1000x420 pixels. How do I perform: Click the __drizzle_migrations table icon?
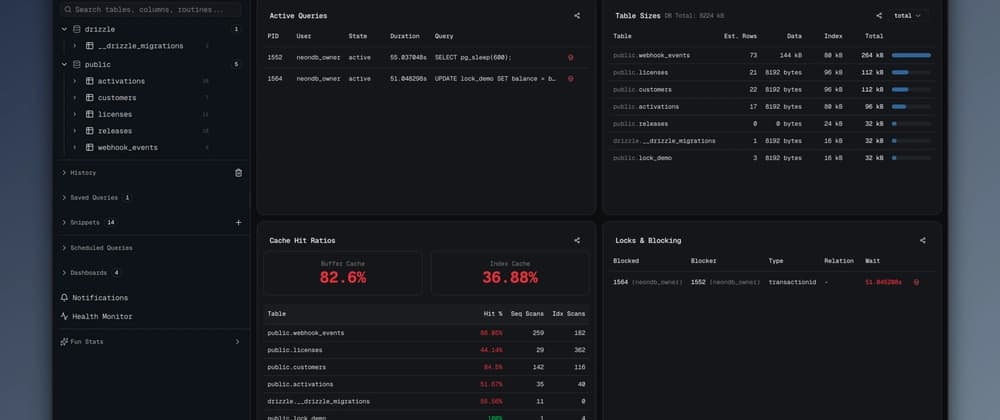(x=89, y=46)
